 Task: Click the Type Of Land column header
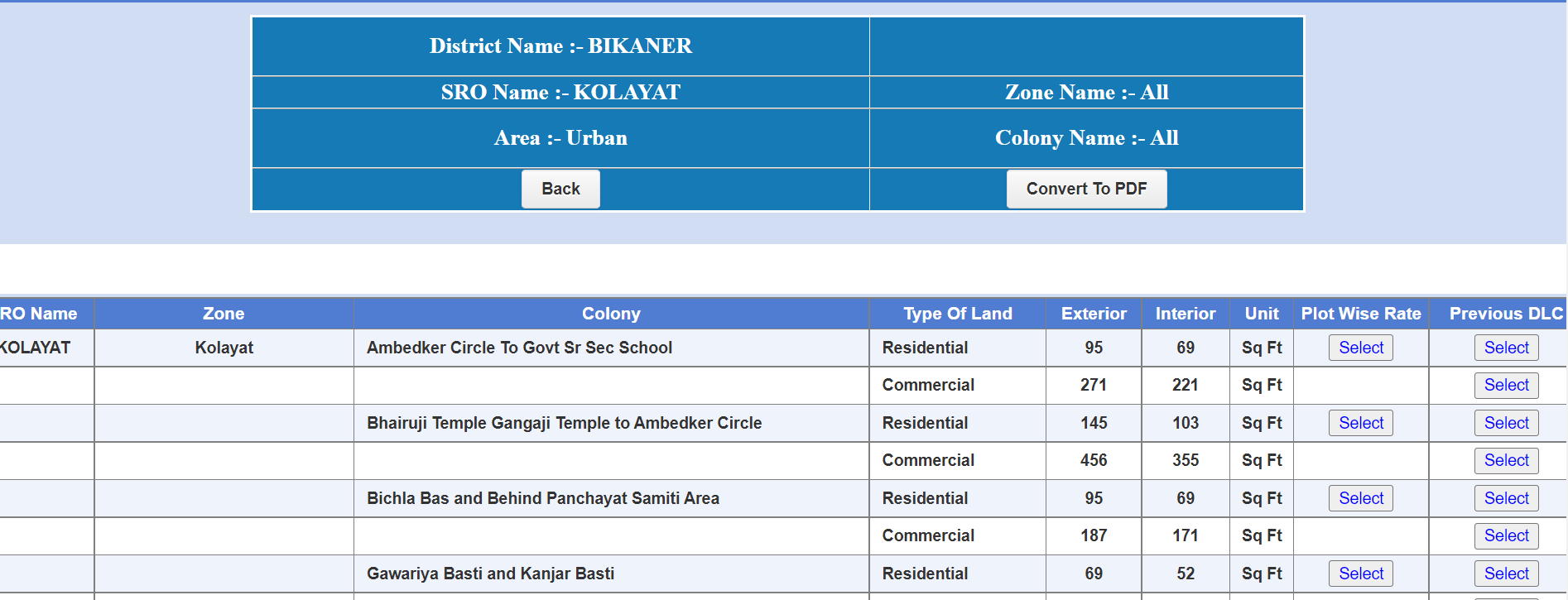click(x=957, y=314)
